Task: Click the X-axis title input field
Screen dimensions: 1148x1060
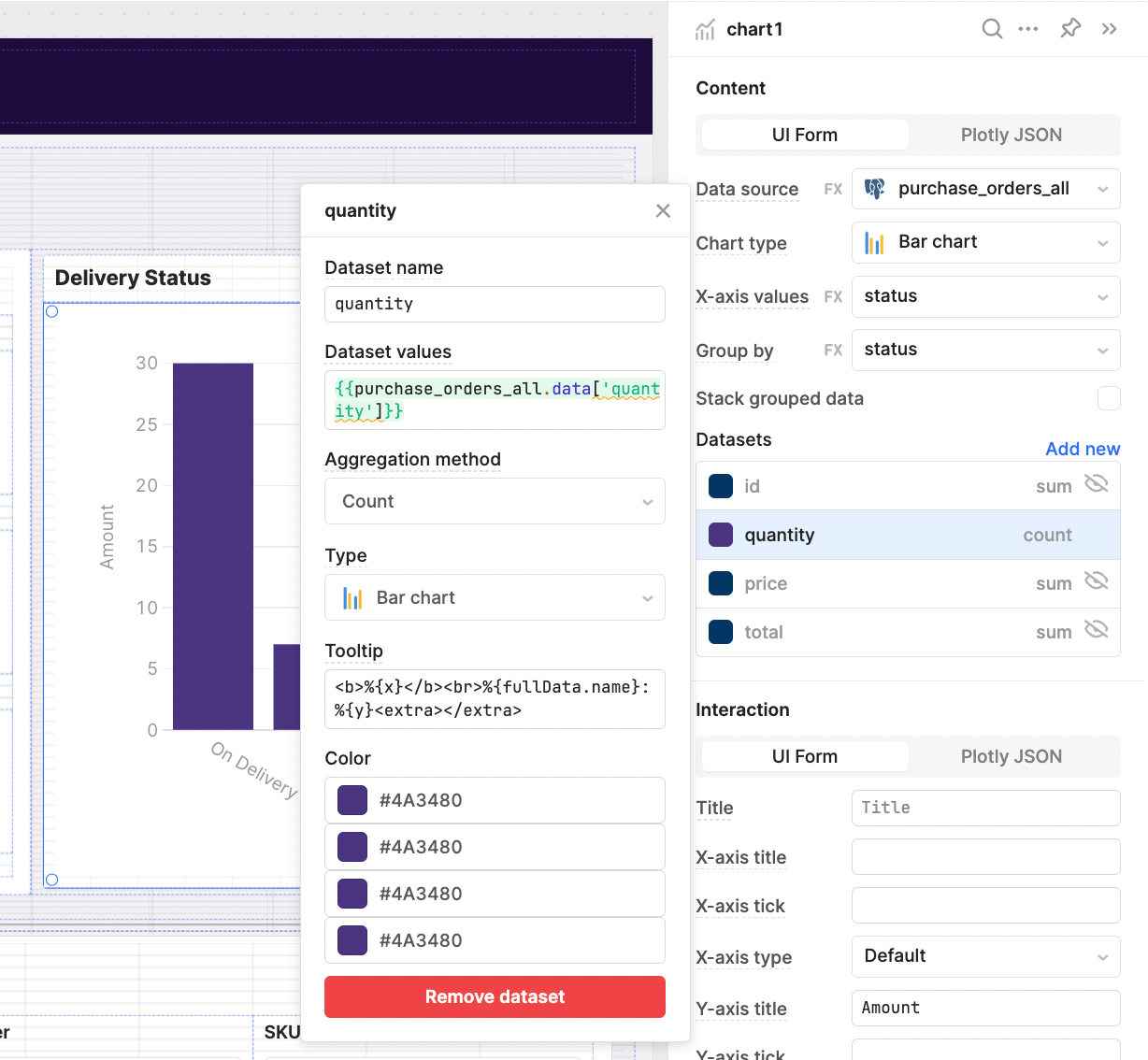Action: [985, 856]
